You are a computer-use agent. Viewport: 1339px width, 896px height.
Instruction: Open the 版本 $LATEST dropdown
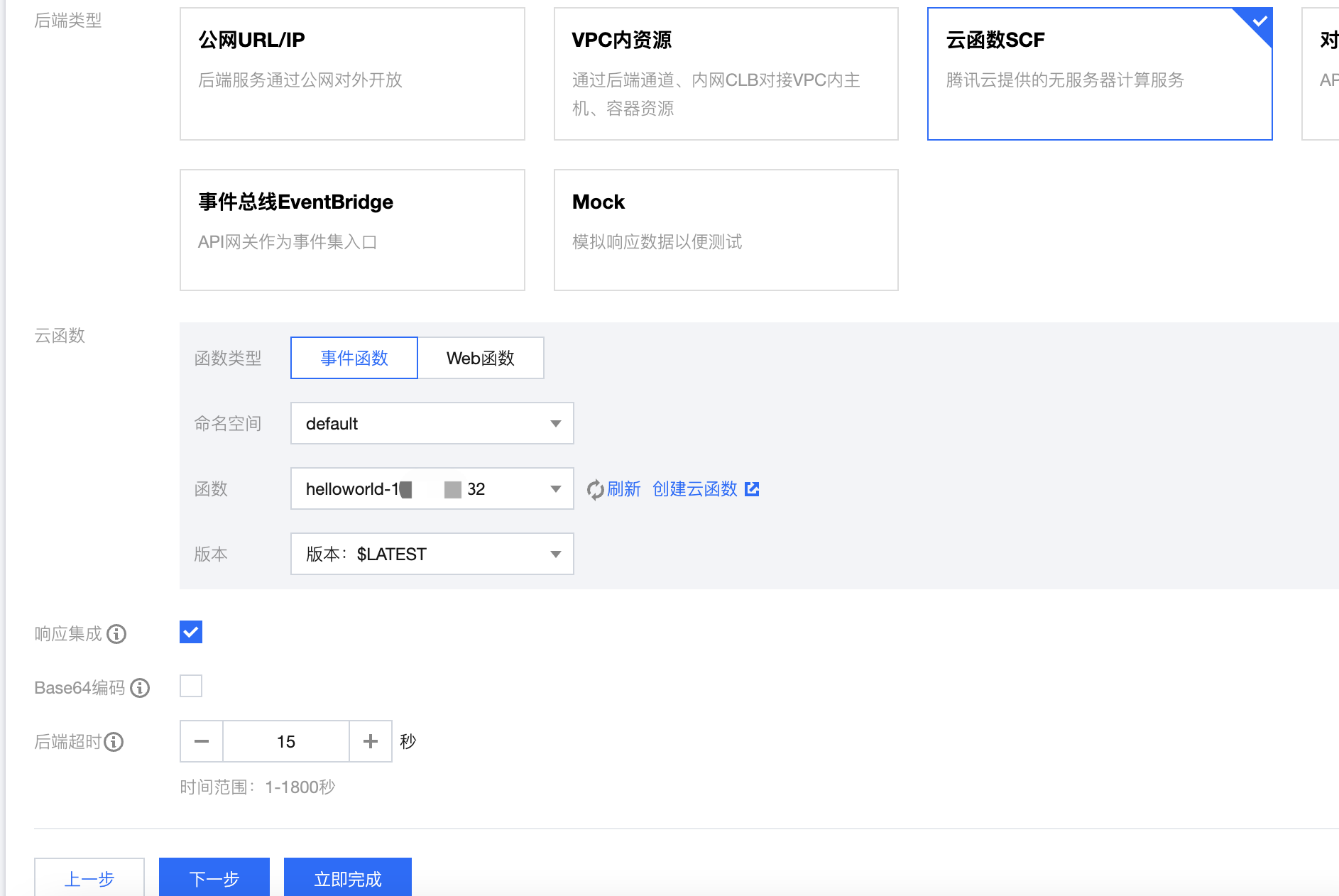[432, 554]
